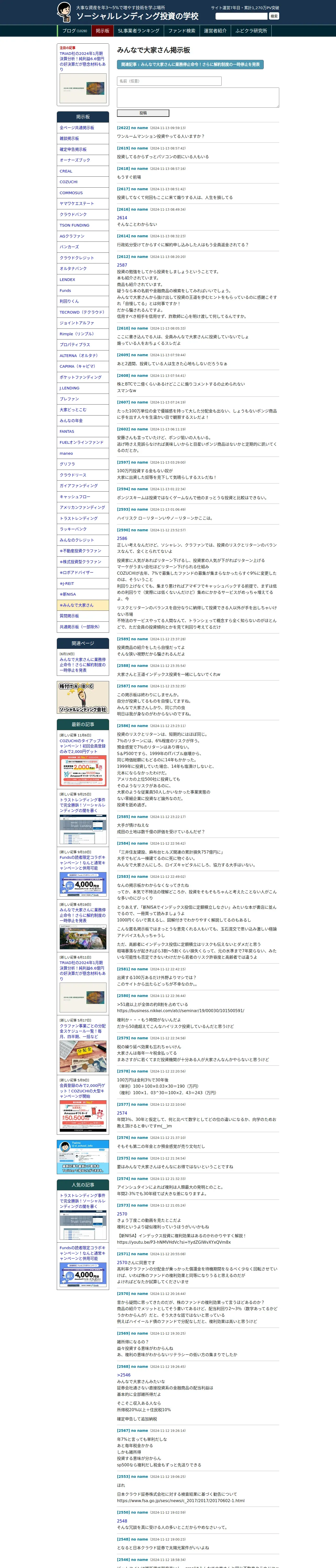This screenshot has width=336, height=1568.
Task: Open the A・B・C rated social lending companies banner
Action: click(83, 697)
